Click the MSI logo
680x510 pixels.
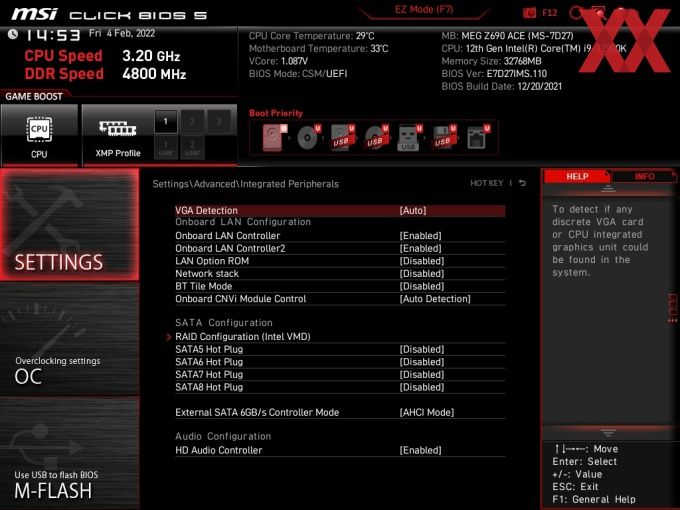tap(34, 14)
